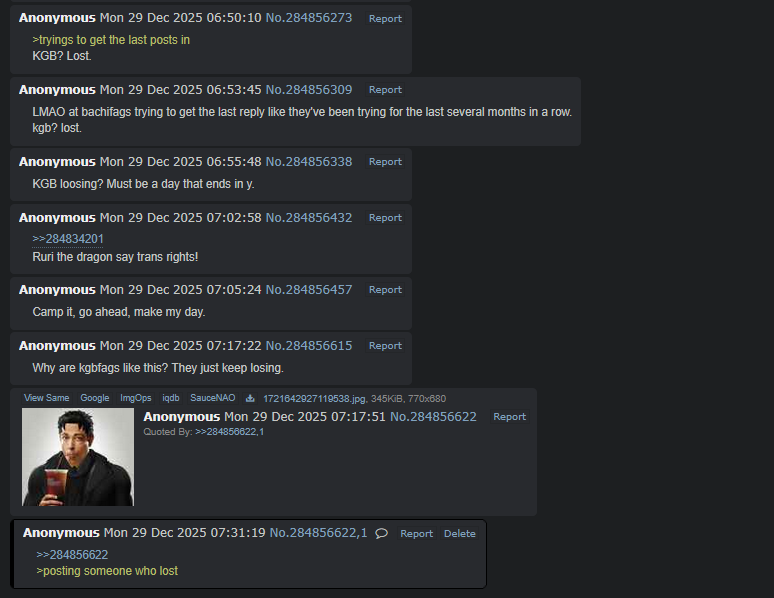
Task: Search image on Google
Action: coord(95,398)
